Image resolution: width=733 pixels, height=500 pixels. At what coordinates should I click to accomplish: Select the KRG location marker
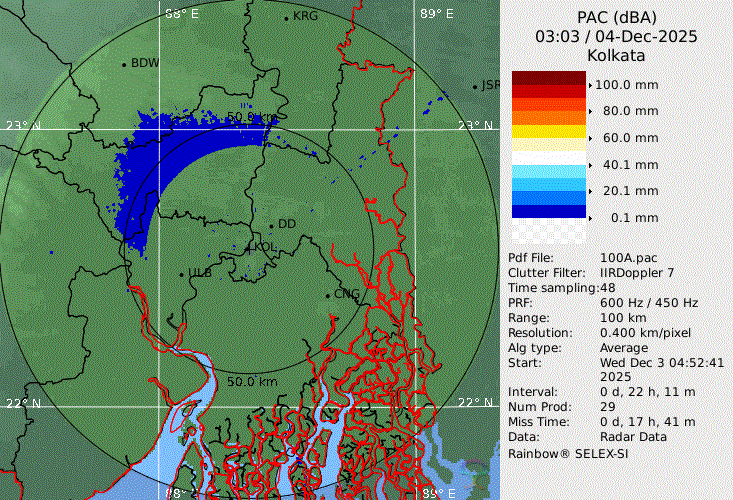point(286,17)
